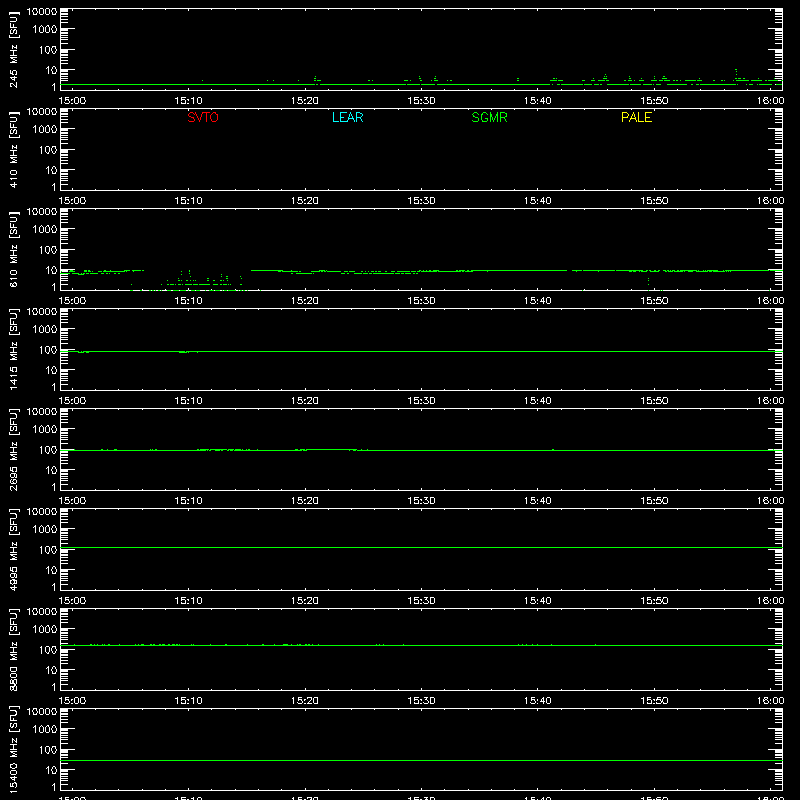The height and width of the screenshot is (800, 800).
Task: Select the 8800 MHz [SFU] axis label
Action: coord(14,650)
